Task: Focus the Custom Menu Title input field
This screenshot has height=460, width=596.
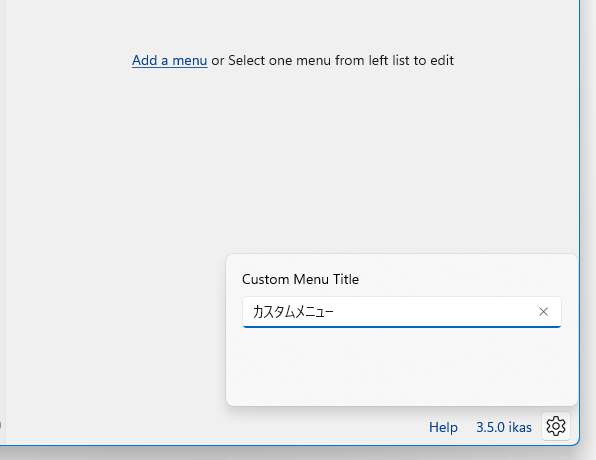Action: tap(401, 312)
